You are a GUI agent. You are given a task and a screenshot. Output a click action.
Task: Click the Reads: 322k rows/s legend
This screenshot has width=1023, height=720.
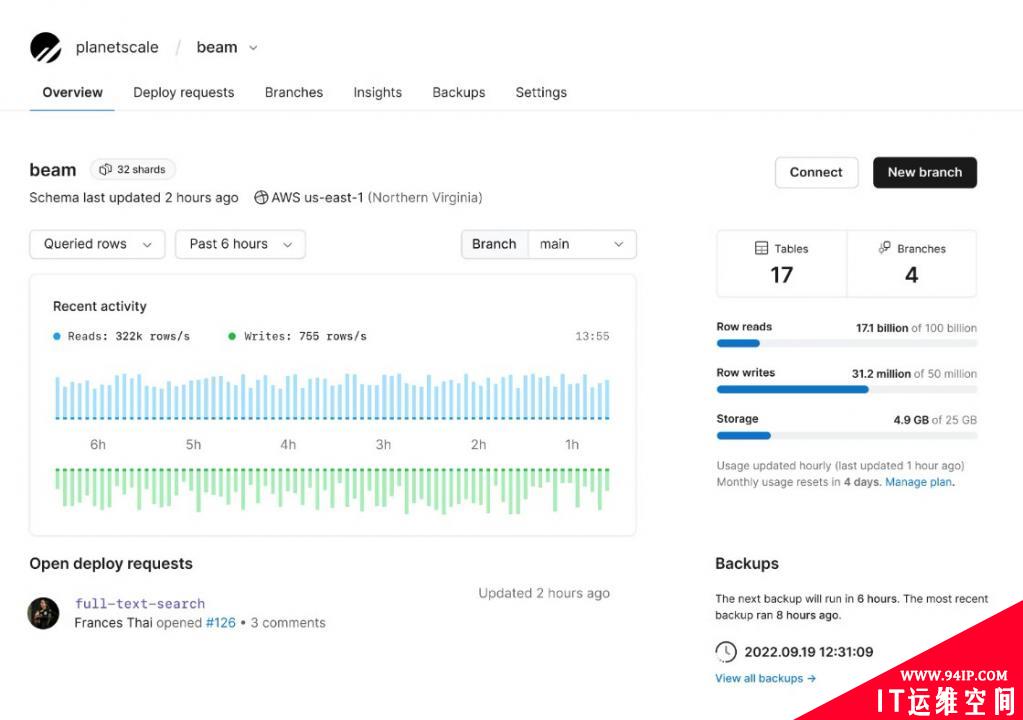coord(121,337)
